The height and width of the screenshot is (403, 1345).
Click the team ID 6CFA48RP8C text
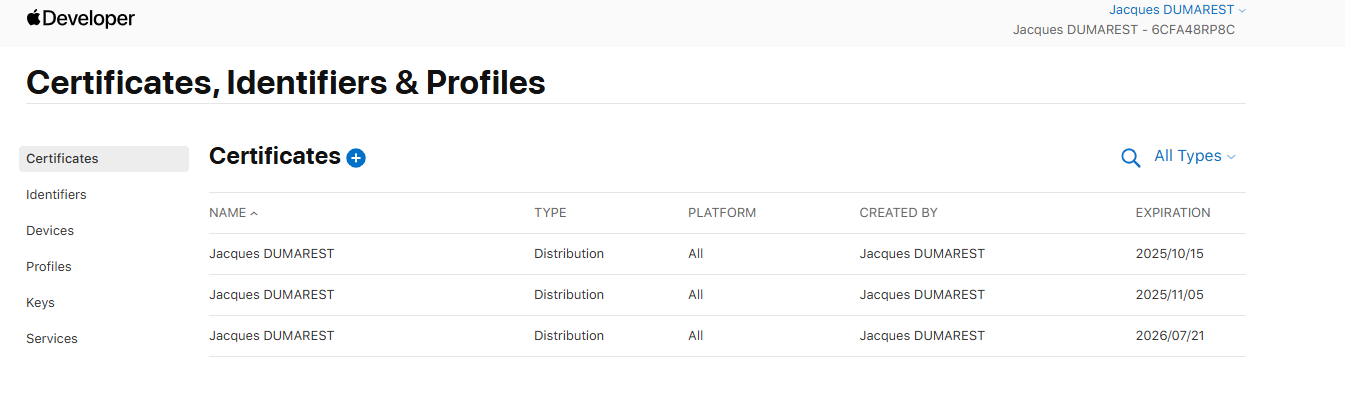(x=1193, y=30)
